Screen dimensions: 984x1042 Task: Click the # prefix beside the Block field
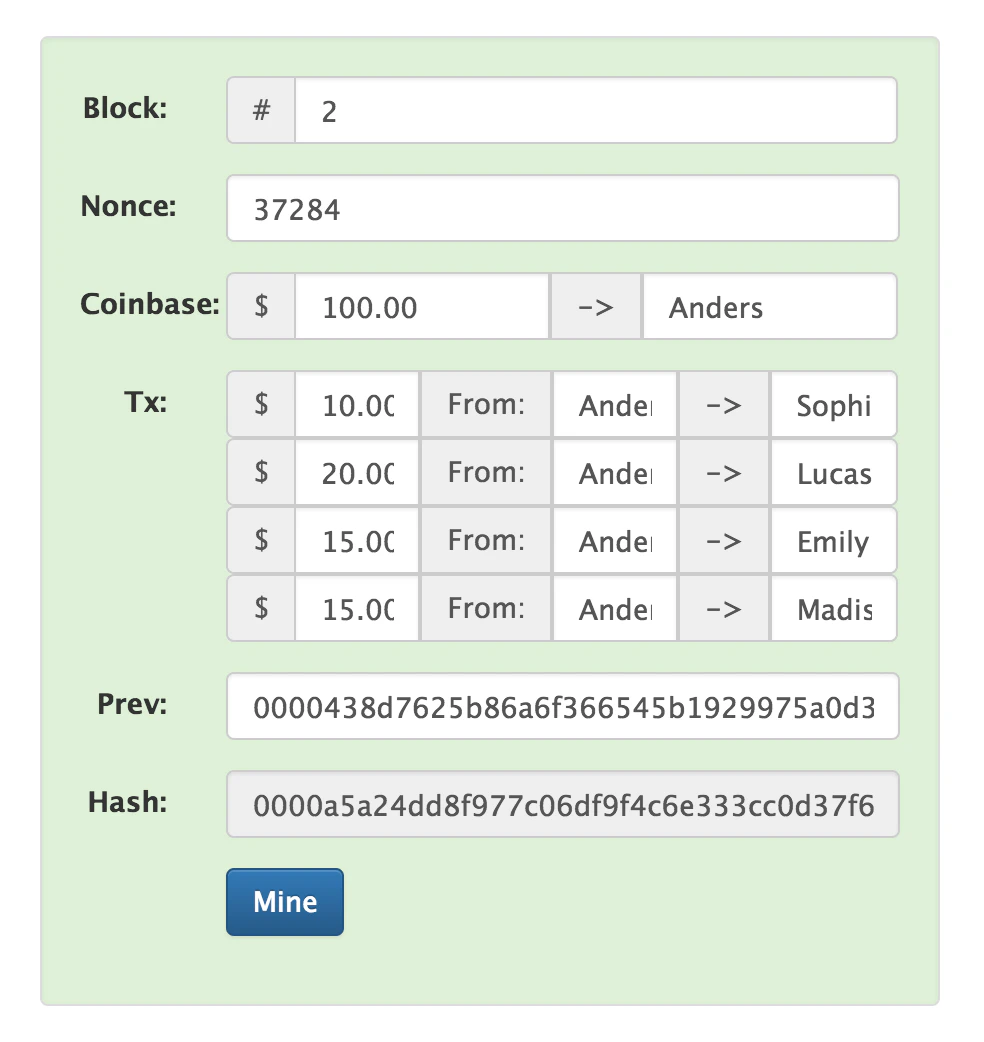click(x=260, y=110)
